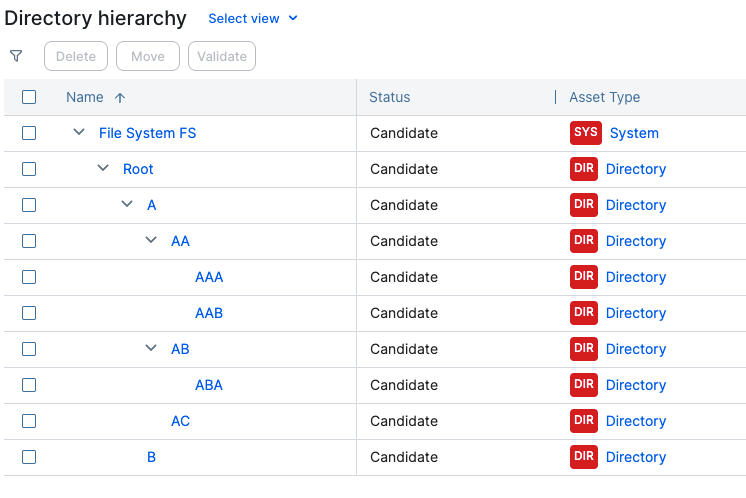
Task: Check the ABA row checkbox
Action: tap(29, 385)
